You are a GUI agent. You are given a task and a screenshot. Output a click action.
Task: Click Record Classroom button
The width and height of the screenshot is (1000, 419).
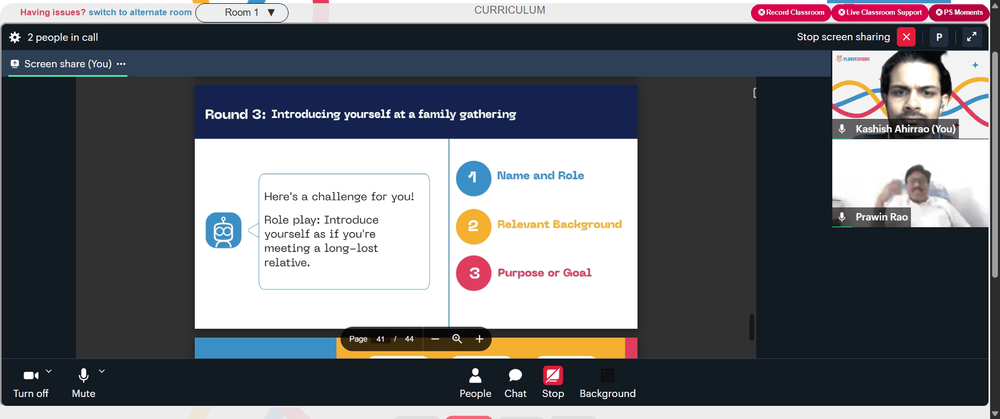tap(791, 12)
